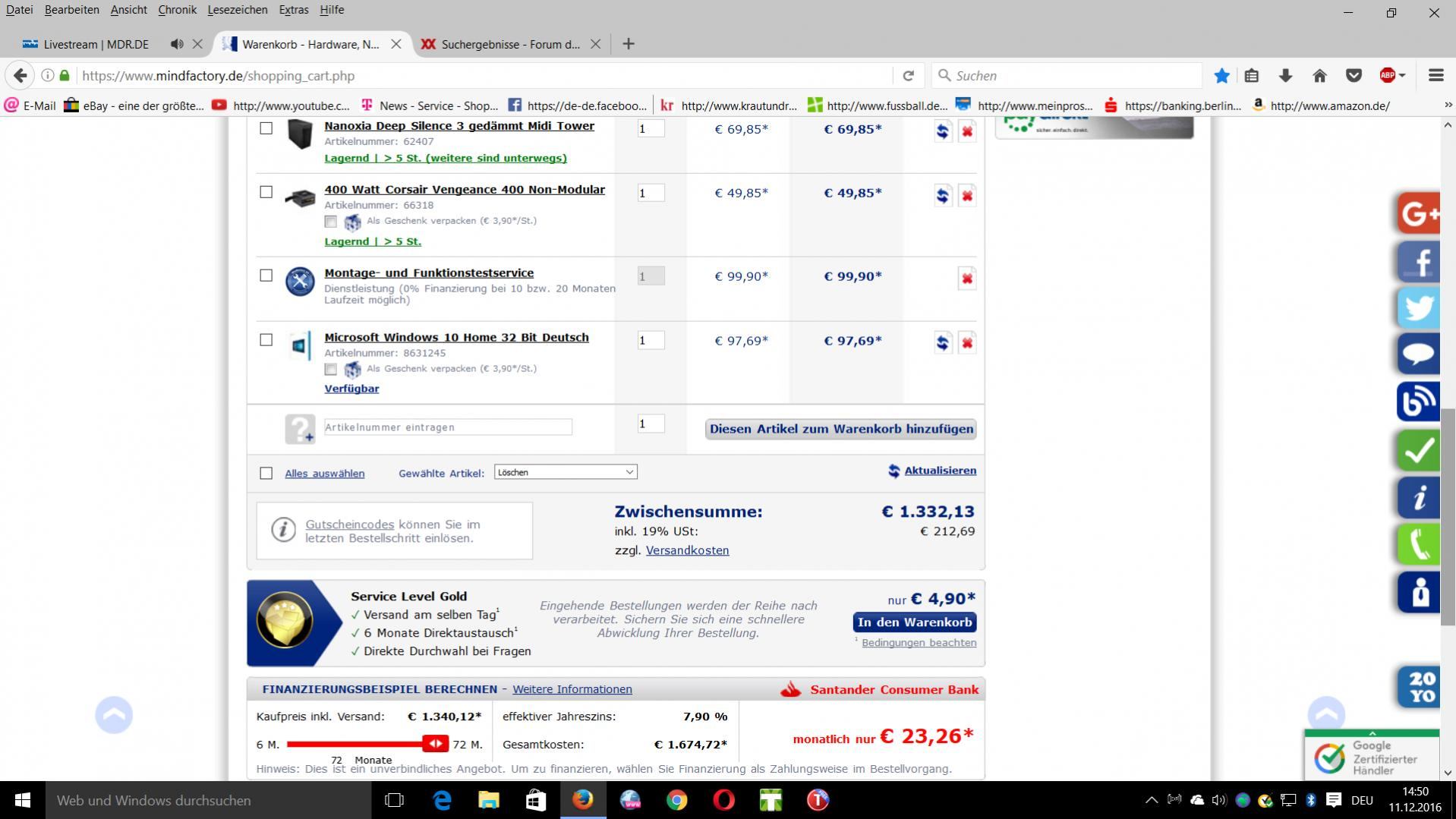Open the Bearbeiten menu
This screenshot has height=819, width=1456.
point(72,10)
